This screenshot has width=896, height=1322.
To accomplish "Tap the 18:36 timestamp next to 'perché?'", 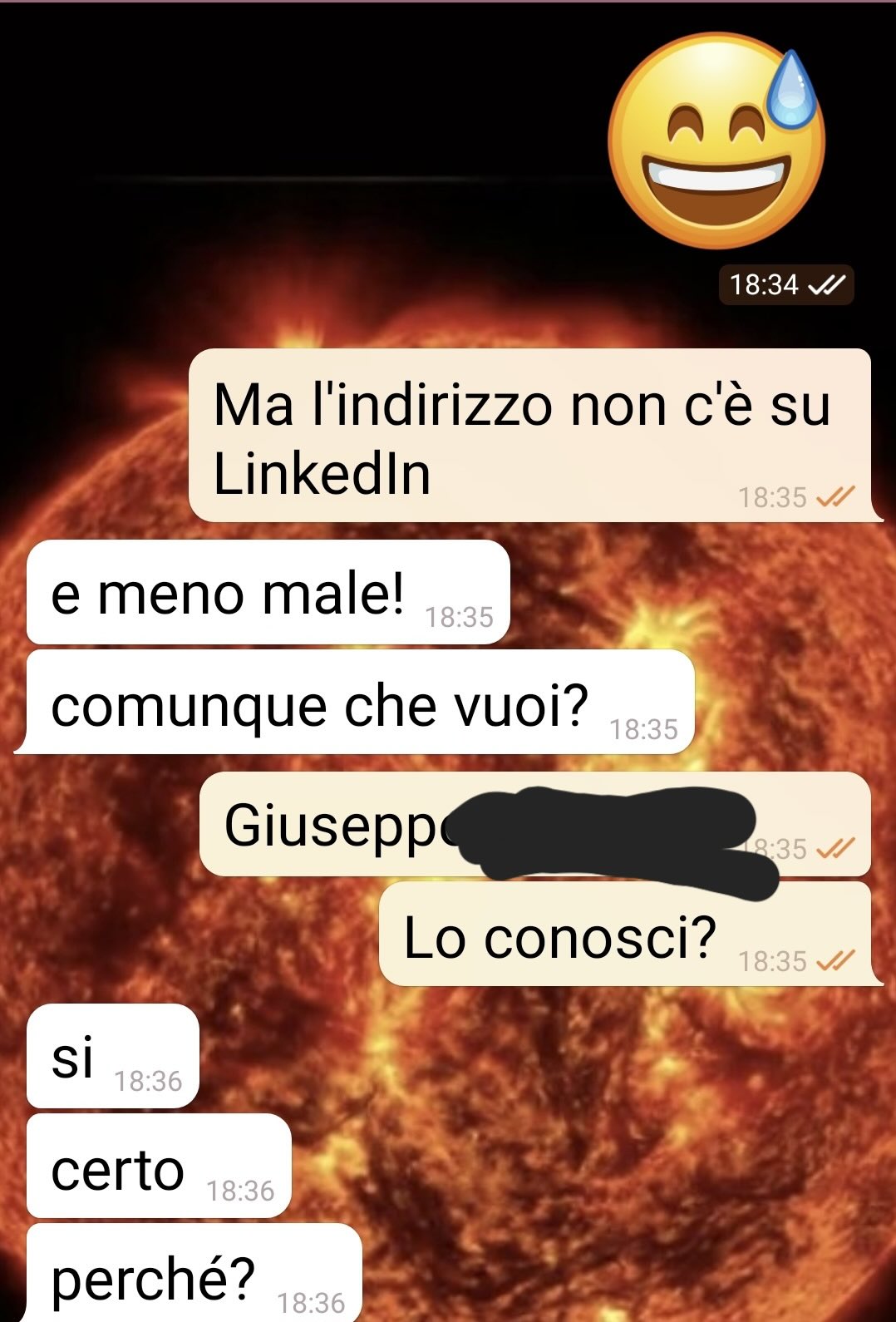I will click(x=311, y=1303).
